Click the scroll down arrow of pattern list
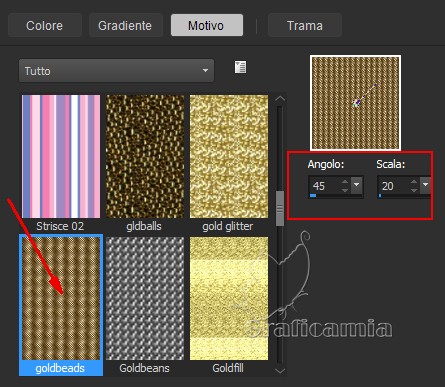This screenshot has width=445, height=387. click(280, 370)
